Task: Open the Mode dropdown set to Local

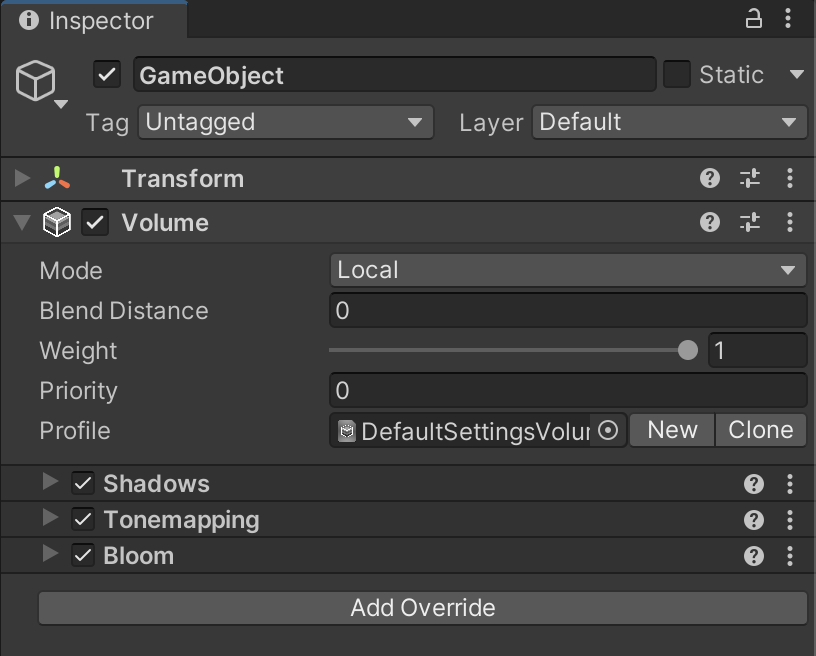Action: click(x=567, y=270)
